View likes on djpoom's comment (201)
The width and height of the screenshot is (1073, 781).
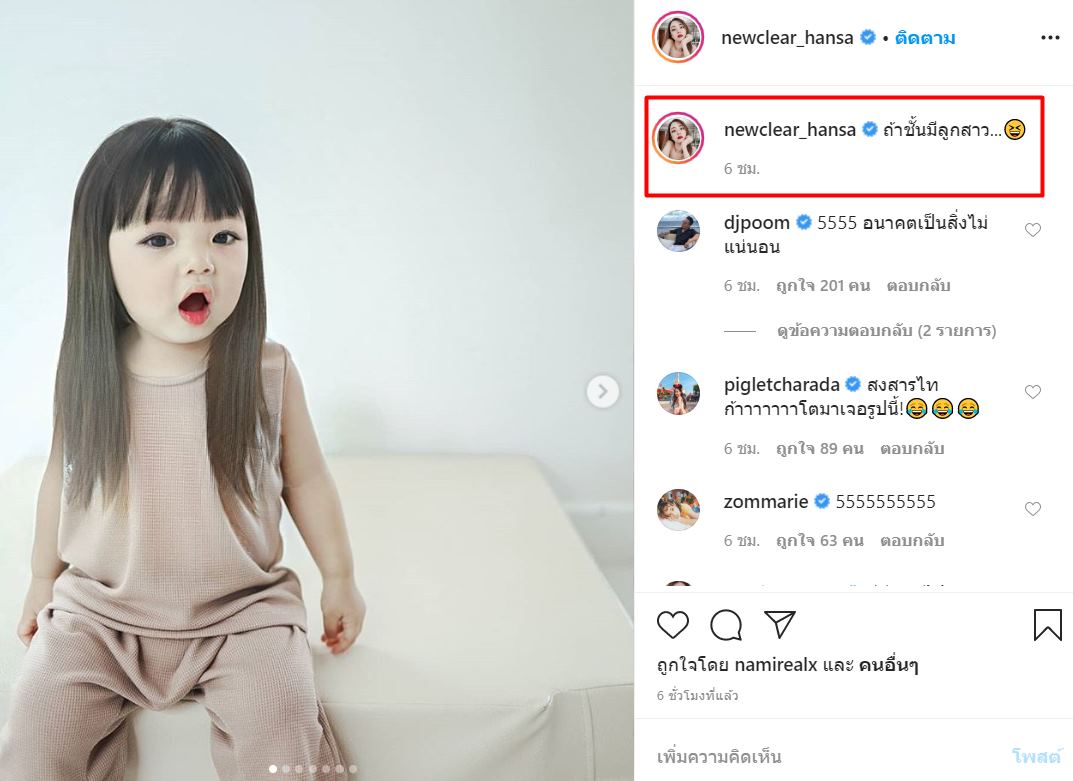point(823,285)
